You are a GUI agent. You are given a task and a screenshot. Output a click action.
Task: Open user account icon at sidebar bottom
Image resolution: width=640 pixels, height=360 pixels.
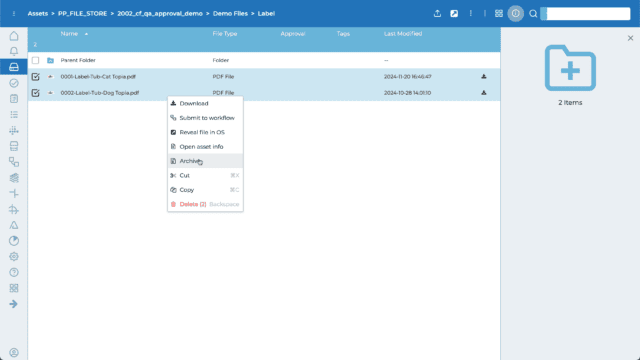click(14, 353)
